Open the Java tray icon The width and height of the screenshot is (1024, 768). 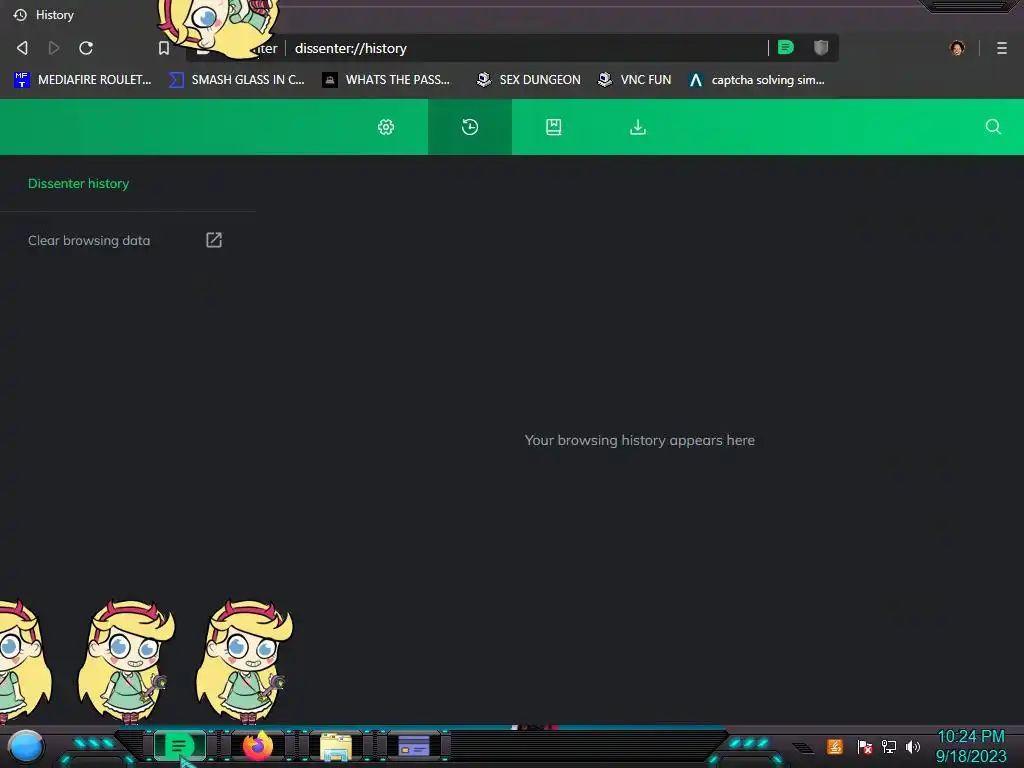click(835, 746)
